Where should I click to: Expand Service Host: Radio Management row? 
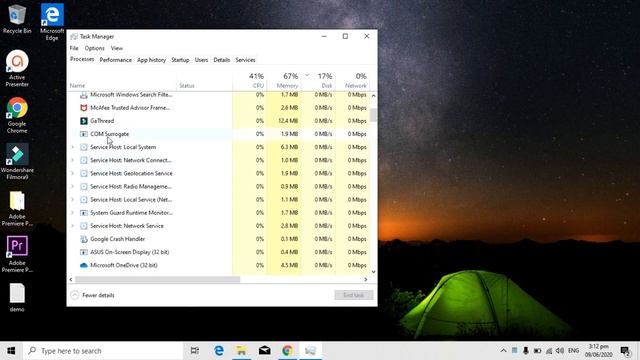pyautogui.click(x=73, y=186)
